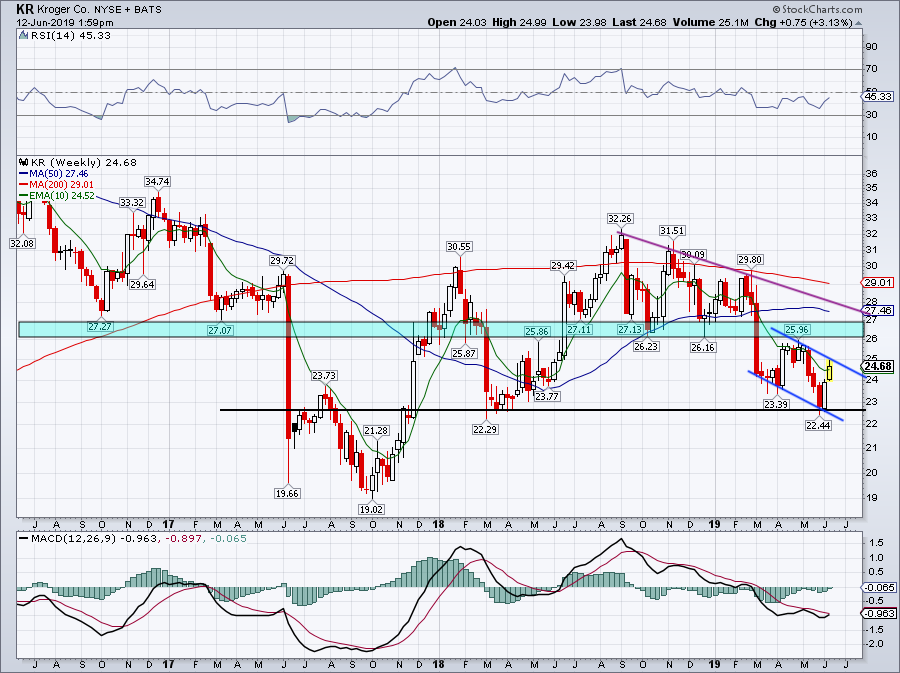Click the KR (Weekly) 24.68 legend text
Screen dimensions: 900x673
pos(84,162)
